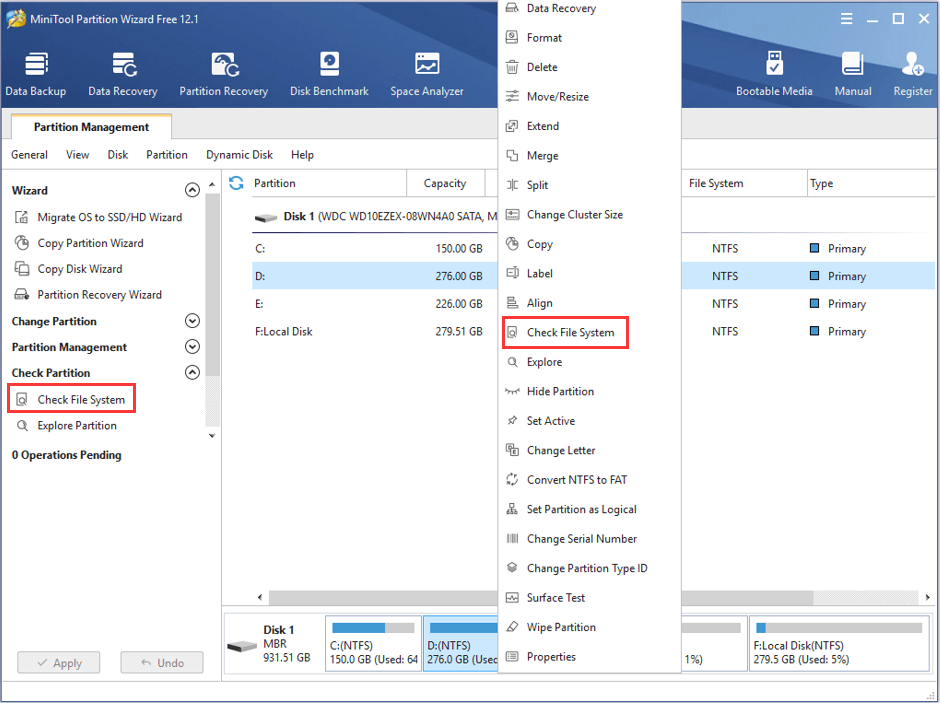Viewport: 940px width, 703px height.
Task: Select Surface Test from context menu
Action: (555, 598)
